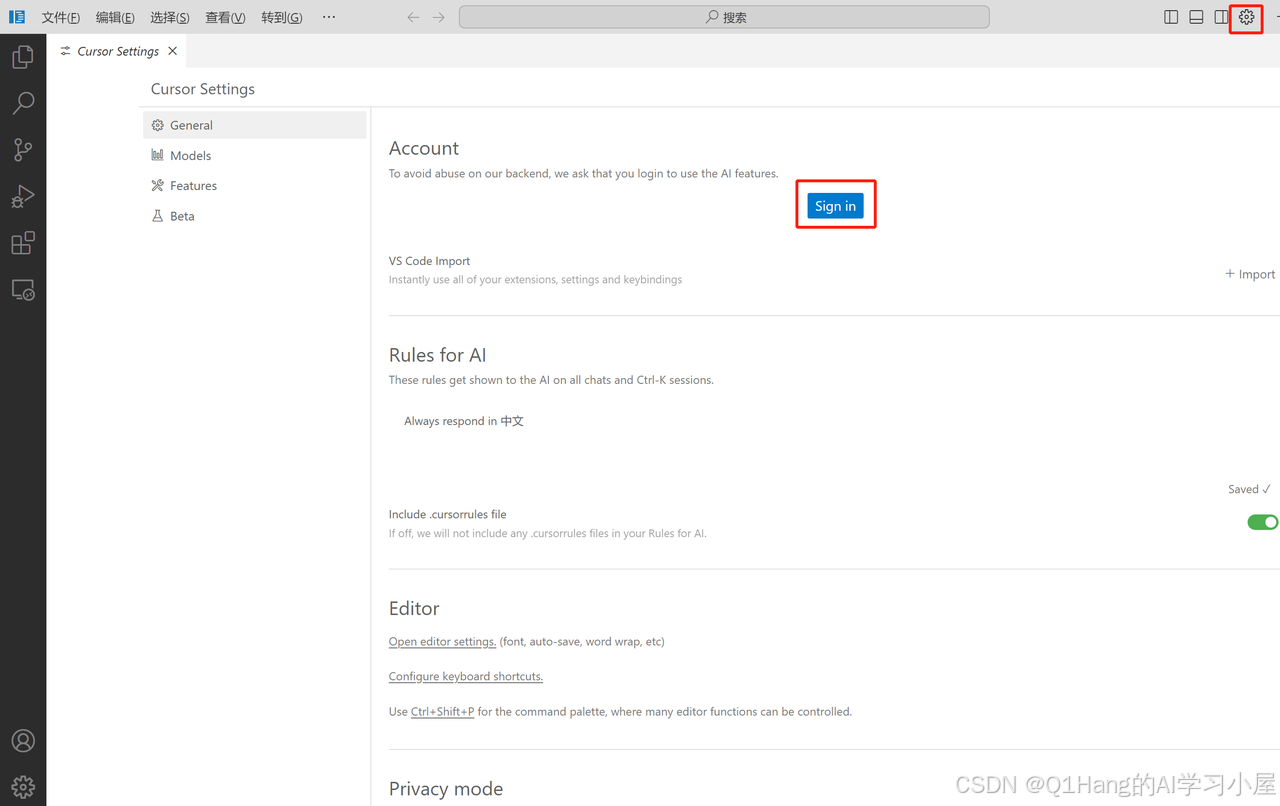Open editor settings link
The width and height of the screenshot is (1280, 806).
pos(442,641)
